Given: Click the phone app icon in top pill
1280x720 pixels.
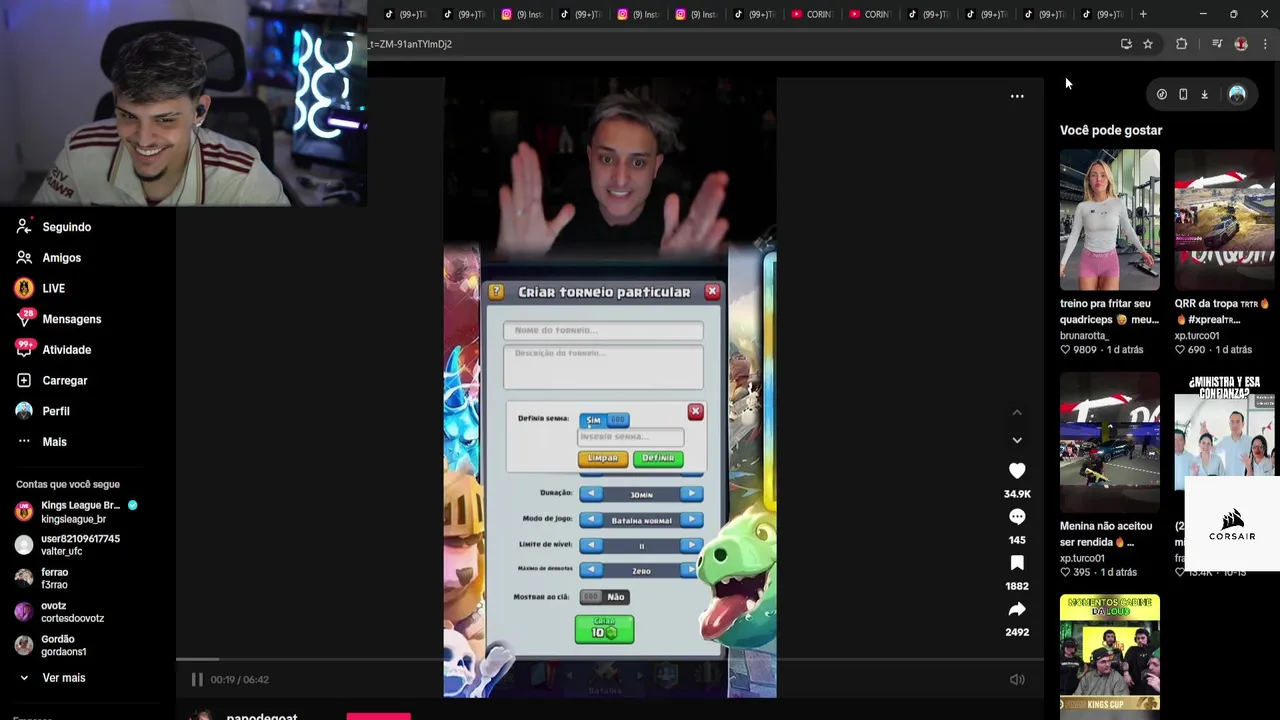Looking at the screenshot, I should (1183, 94).
